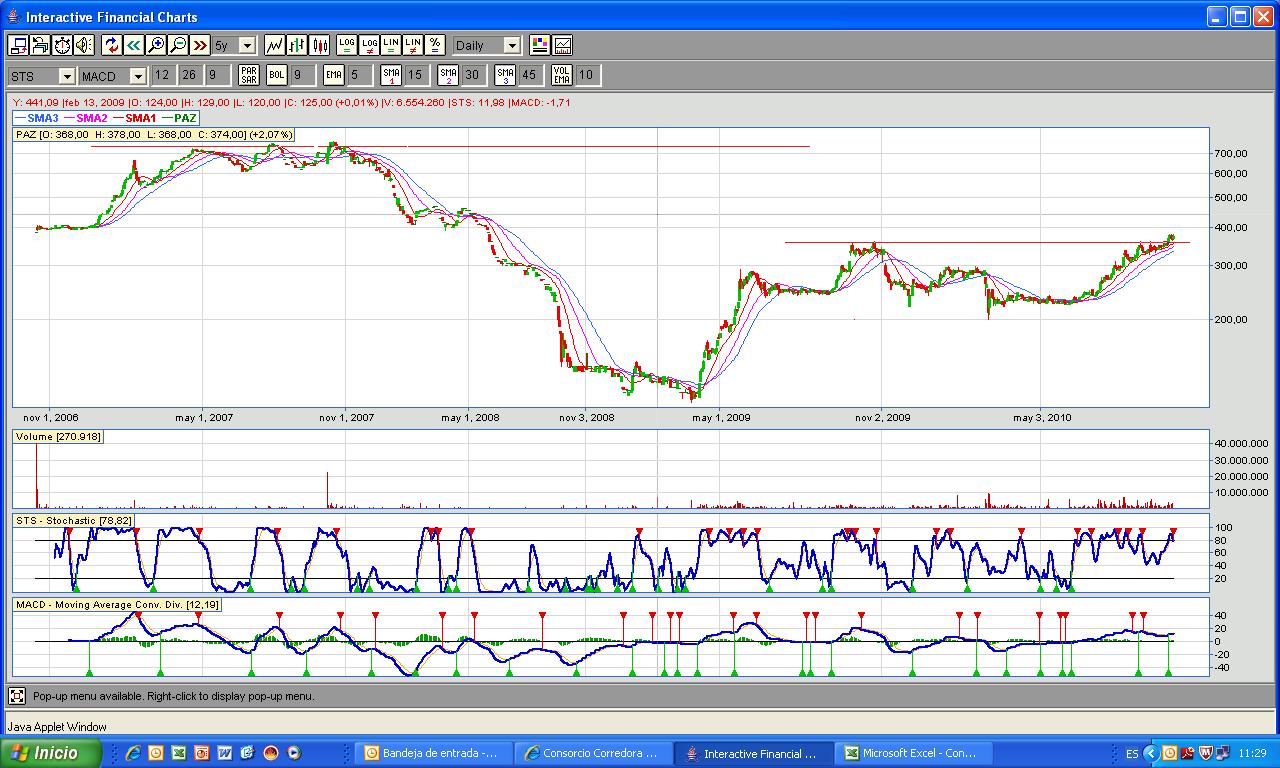
Task: Zoom out with the magnifier minus icon
Action: [x=178, y=45]
